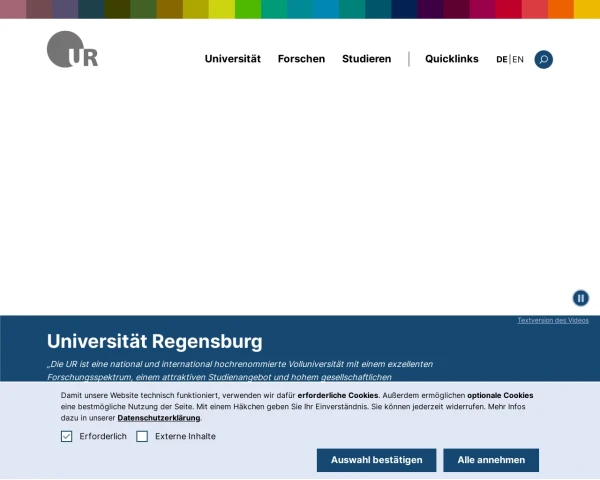
Task: Open the Universität menu
Action: (233, 59)
